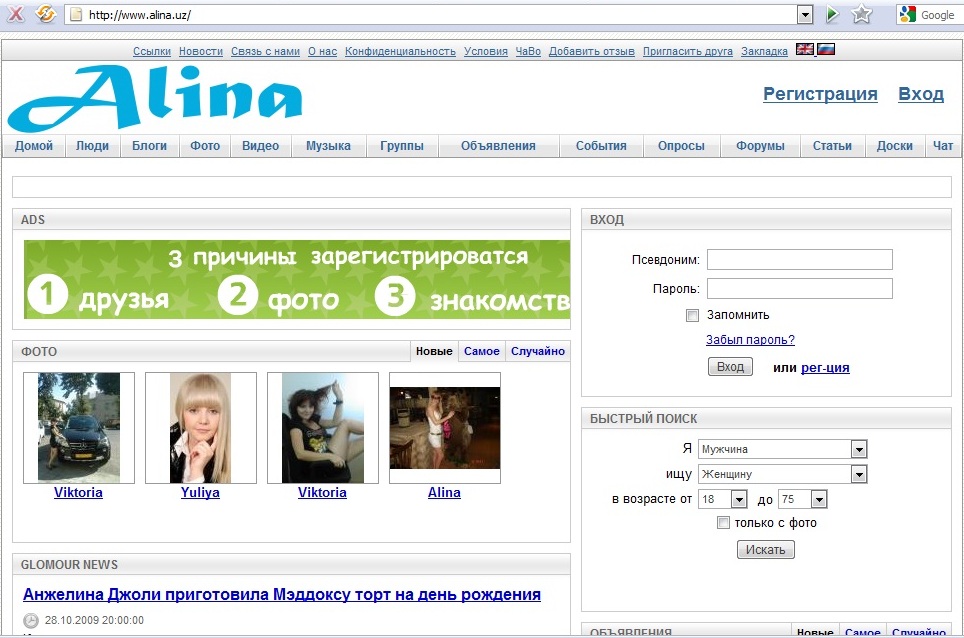Click the Alina site logo
Screen dimensions: 964x638
155,97
